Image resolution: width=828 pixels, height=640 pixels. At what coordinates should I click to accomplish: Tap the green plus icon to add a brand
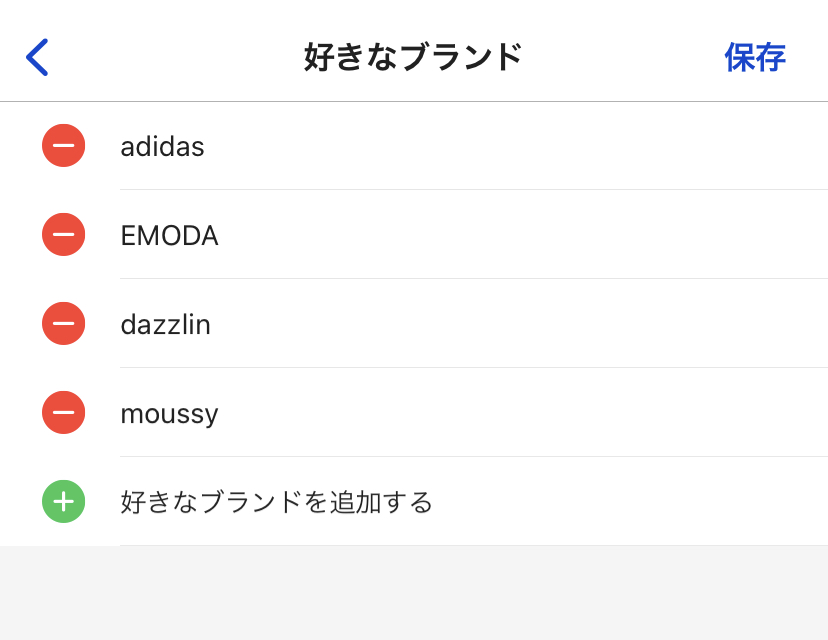[x=63, y=501]
